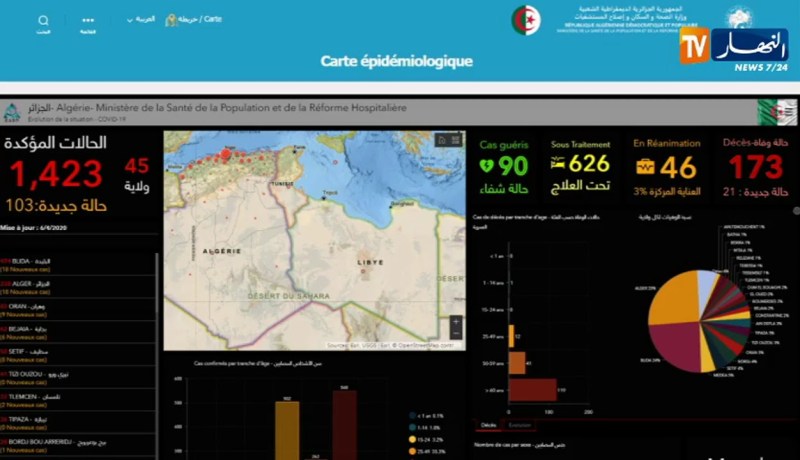Image resolution: width=800 pixels, height=460 pixels.
Task: Click the 626 Sous Traitement figure
Action: [x=589, y=164]
